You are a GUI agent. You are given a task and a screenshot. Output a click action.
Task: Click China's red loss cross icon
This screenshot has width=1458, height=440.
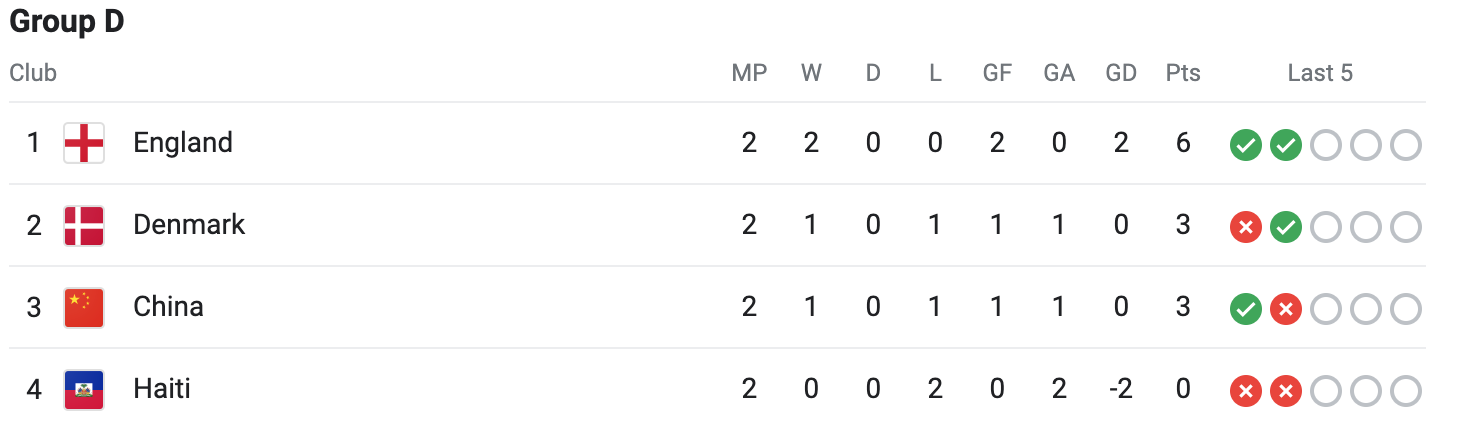tap(1285, 309)
